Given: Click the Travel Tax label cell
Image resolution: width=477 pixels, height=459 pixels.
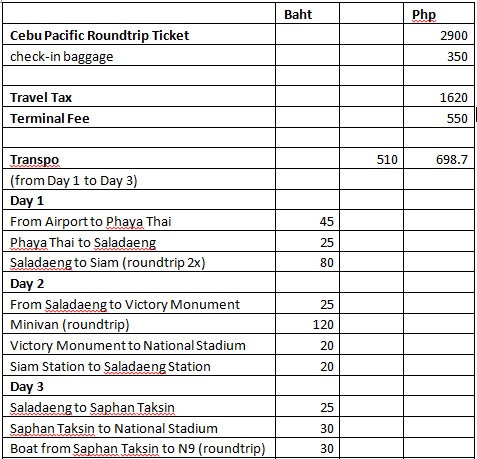Looking at the screenshot, I should tap(139, 97).
